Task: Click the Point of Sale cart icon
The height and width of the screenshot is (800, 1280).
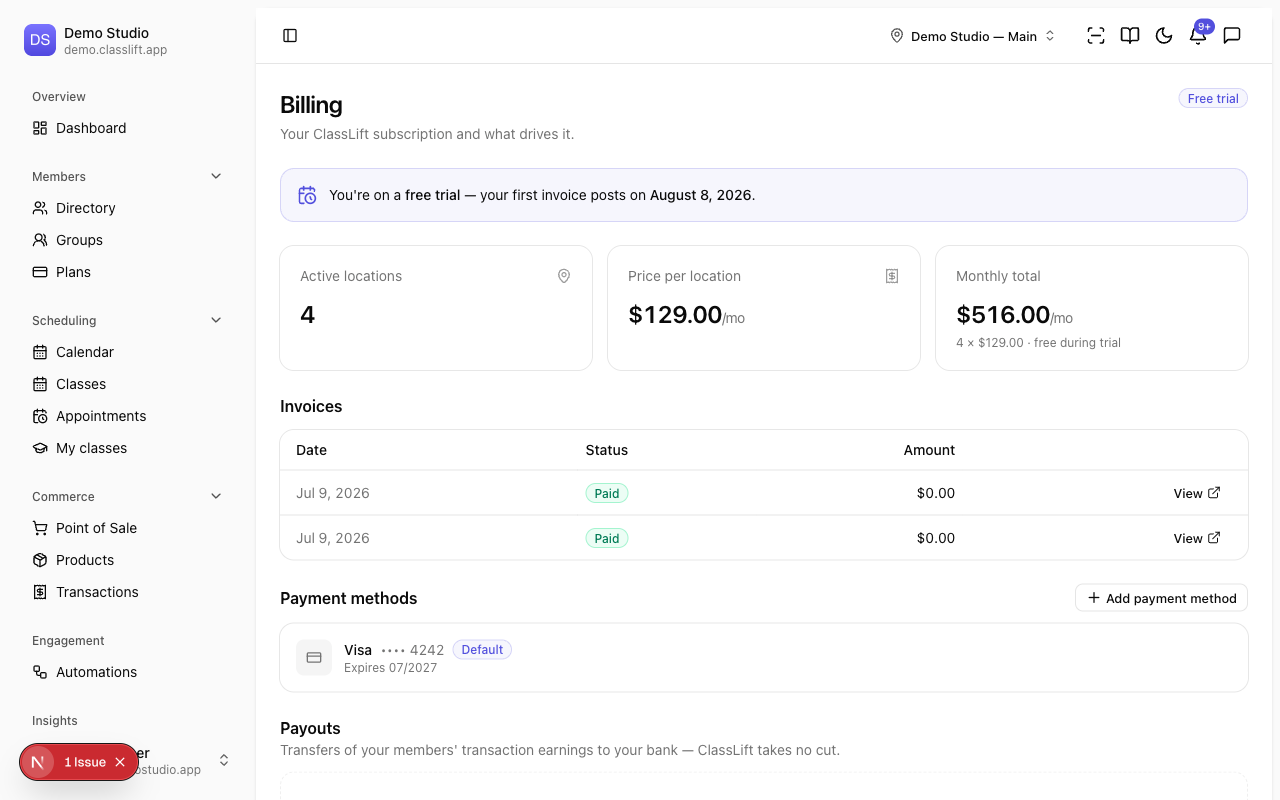Action: (40, 528)
